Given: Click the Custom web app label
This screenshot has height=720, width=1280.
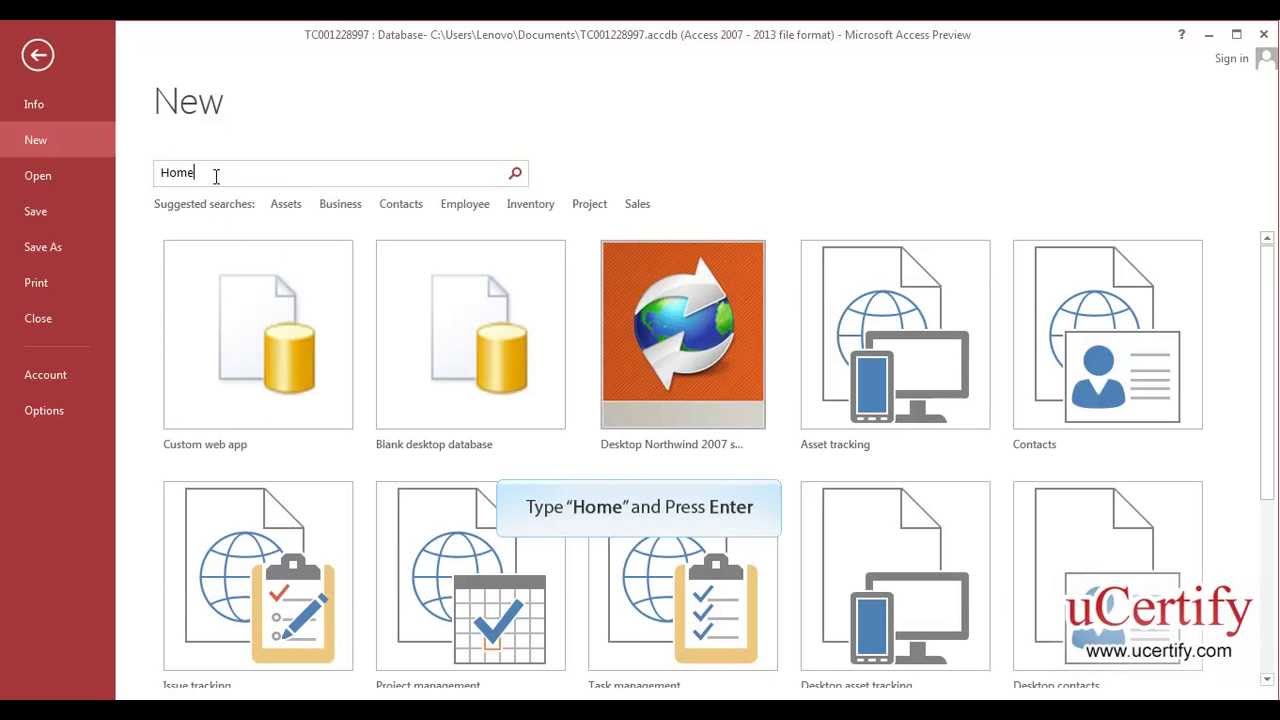Looking at the screenshot, I should tap(205, 445).
